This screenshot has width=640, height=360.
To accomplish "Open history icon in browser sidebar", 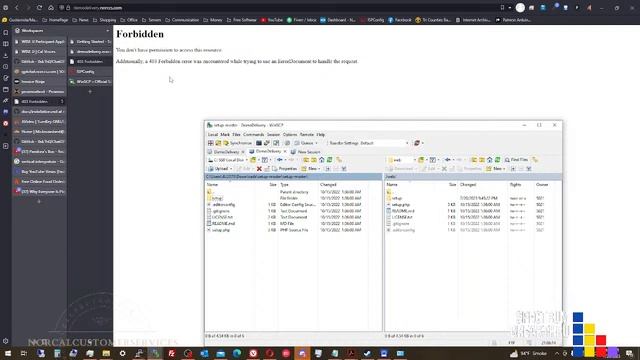I will (x=6, y=67).
